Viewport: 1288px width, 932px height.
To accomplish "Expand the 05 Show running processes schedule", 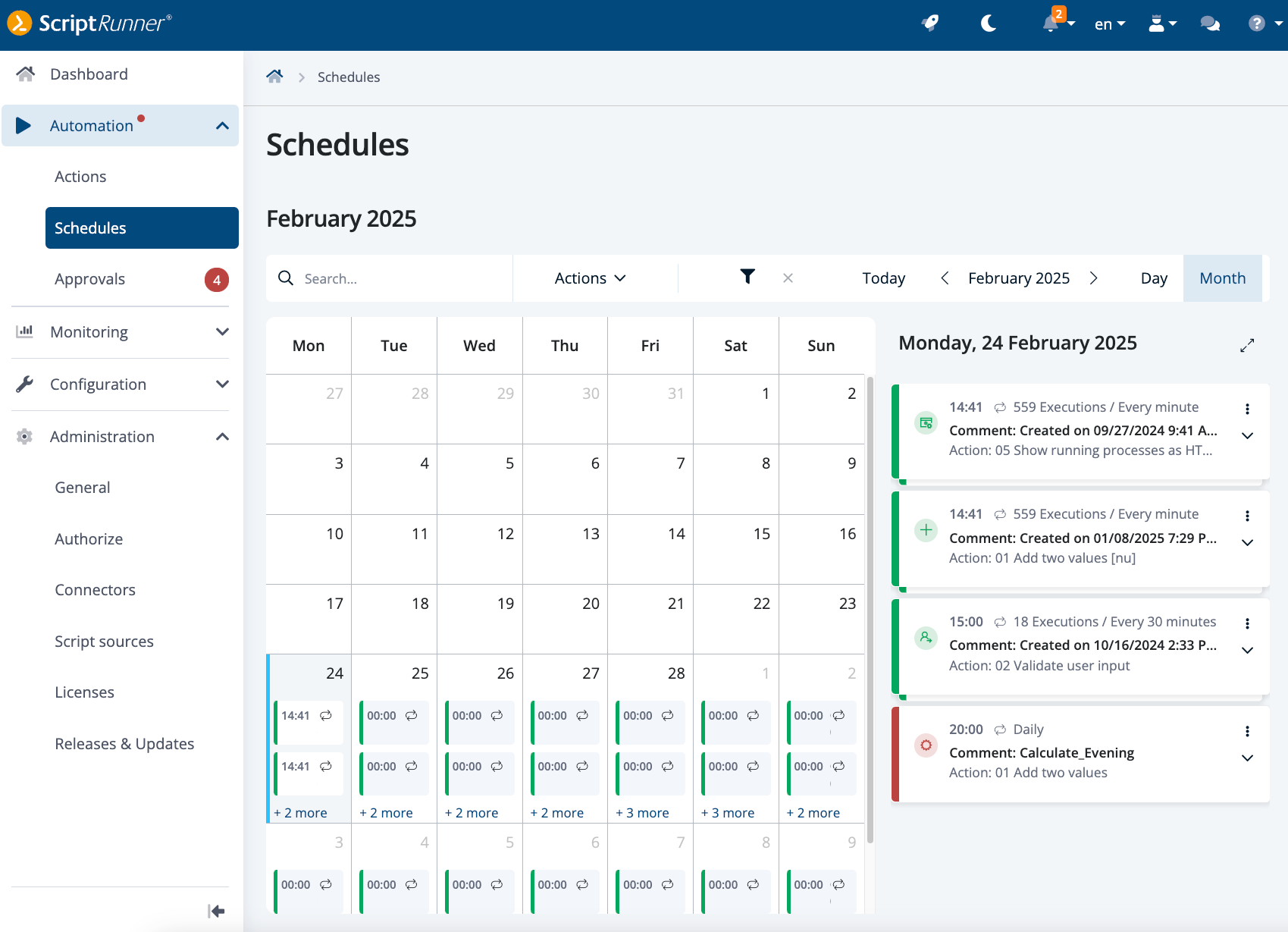I will 1247,435.
